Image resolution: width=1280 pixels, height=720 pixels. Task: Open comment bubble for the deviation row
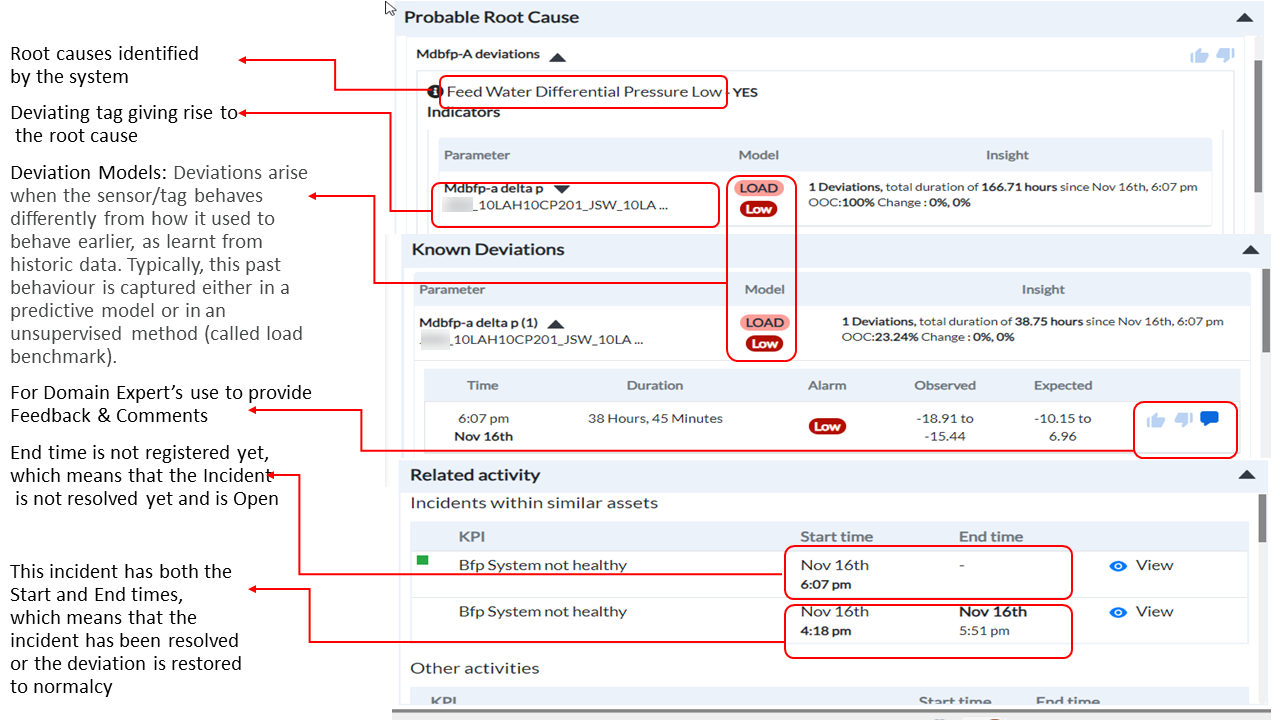[1209, 419]
